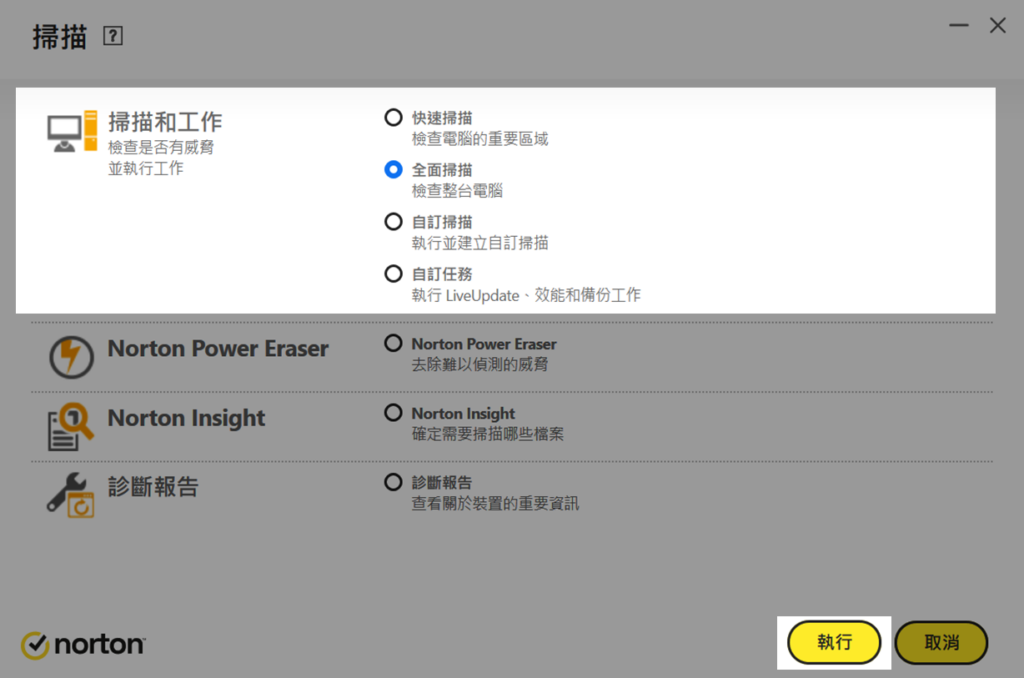This screenshot has width=1024, height=678.
Task: Click the text 去除難以偵測的威脅
Action: 480,364
